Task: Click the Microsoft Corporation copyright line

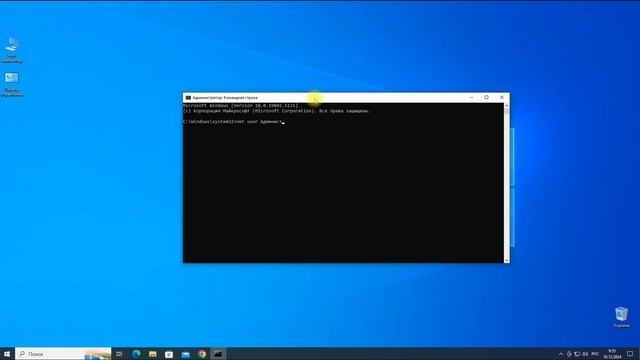Action: tap(276, 111)
